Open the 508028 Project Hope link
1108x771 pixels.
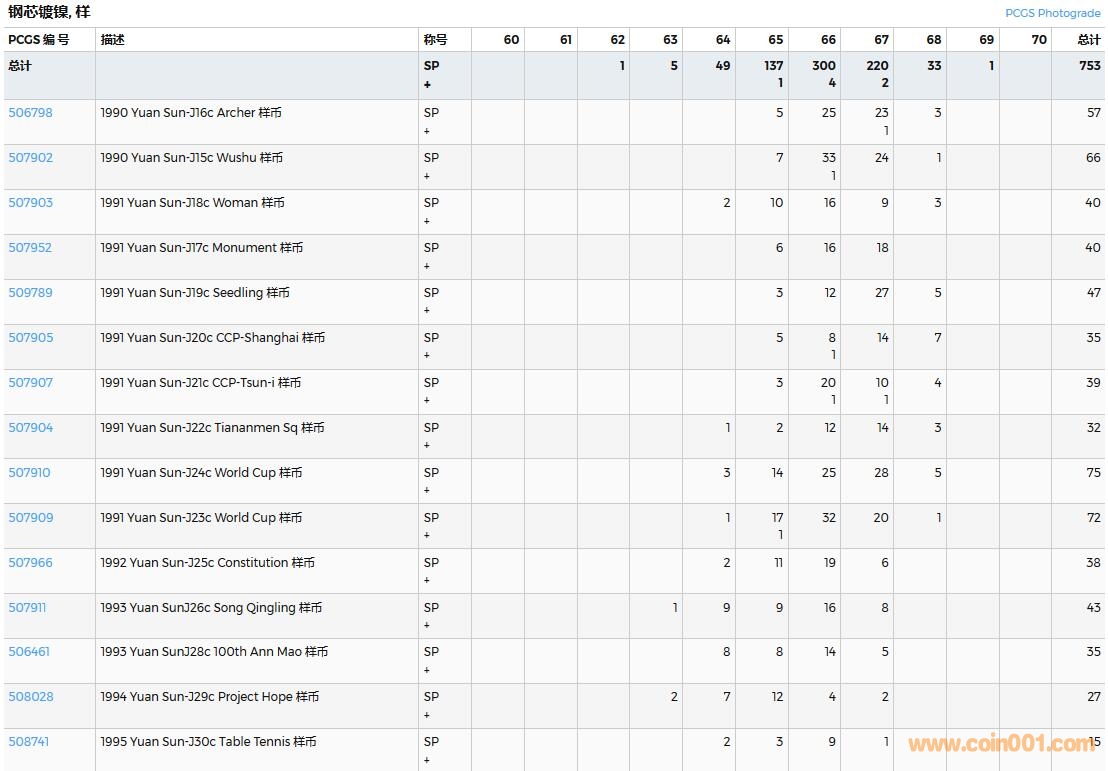(30, 697)
